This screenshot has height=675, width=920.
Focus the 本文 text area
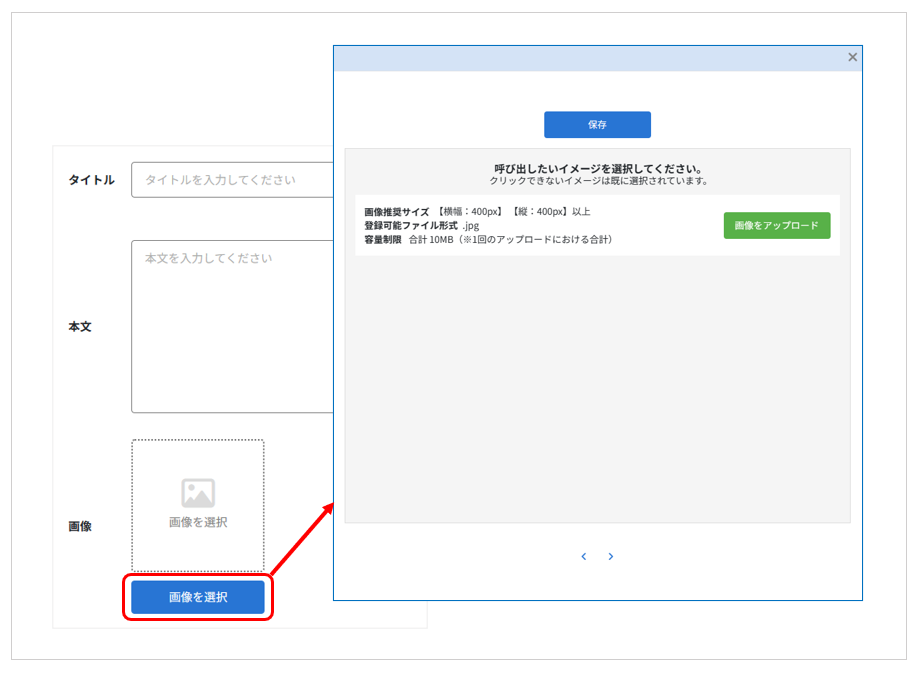232,326
